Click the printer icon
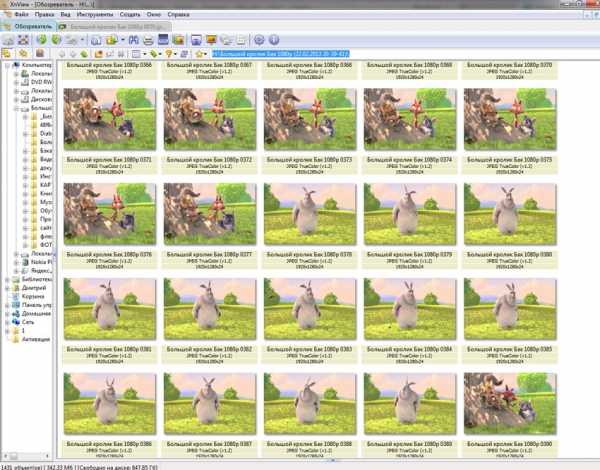 [148, 40]
